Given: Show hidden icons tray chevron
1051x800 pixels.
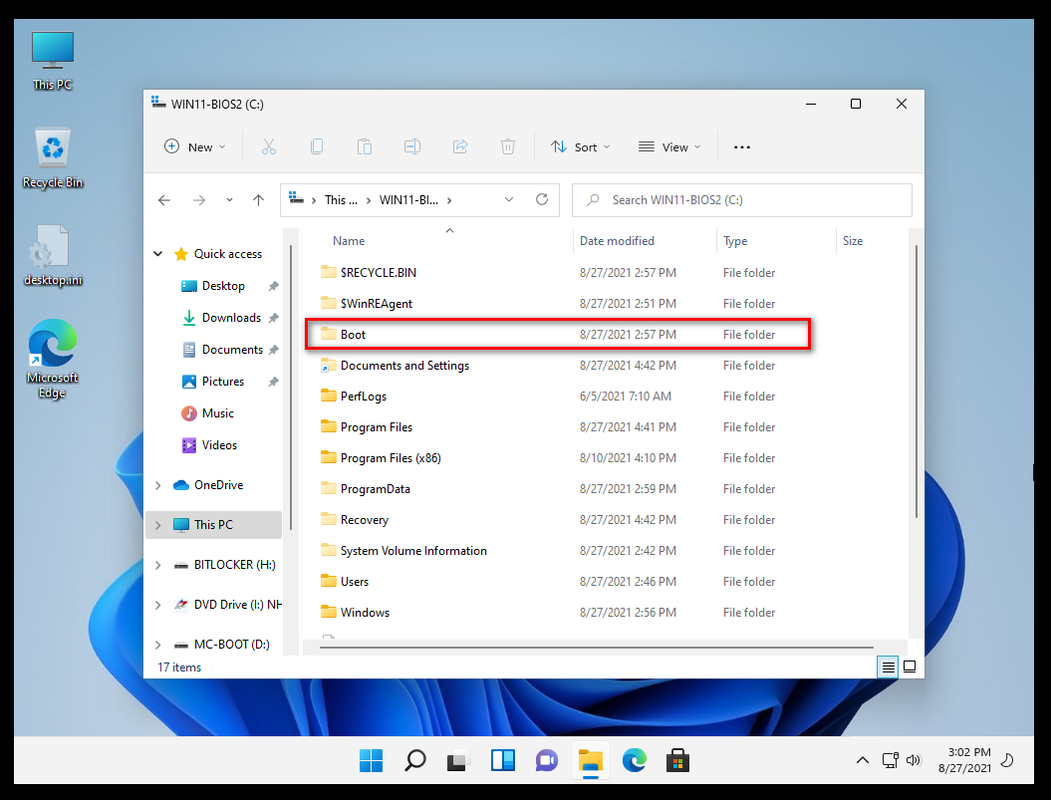Looking at the screenshot, I should 863,760.
